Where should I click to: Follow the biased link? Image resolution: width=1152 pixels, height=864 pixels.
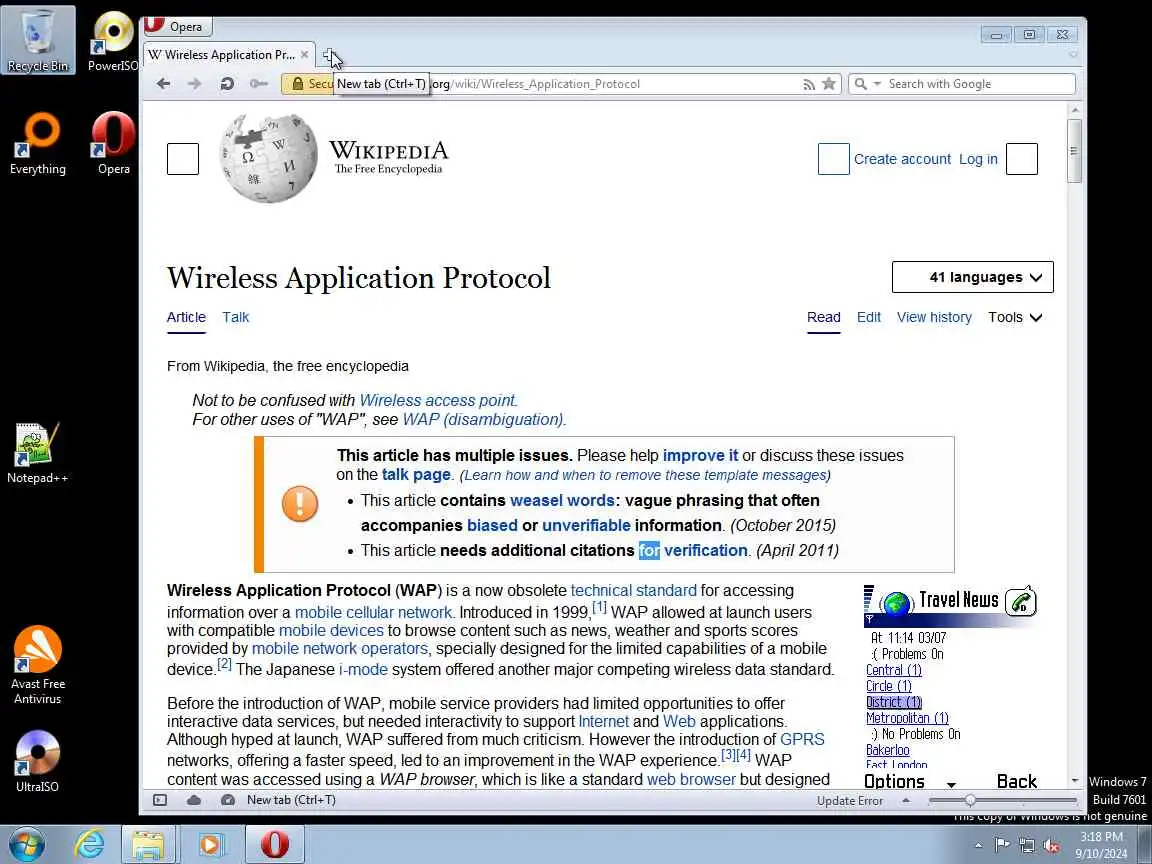492,525
